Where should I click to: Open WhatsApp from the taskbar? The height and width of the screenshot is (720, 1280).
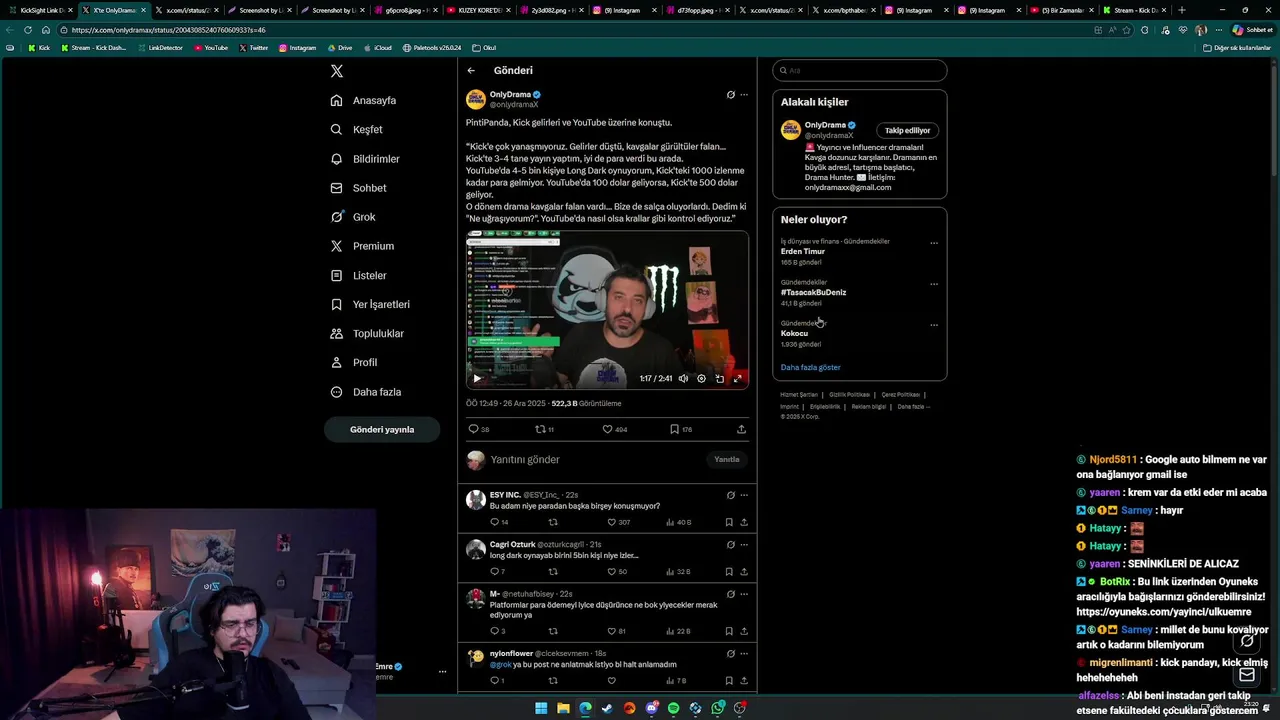click(718, 708)
